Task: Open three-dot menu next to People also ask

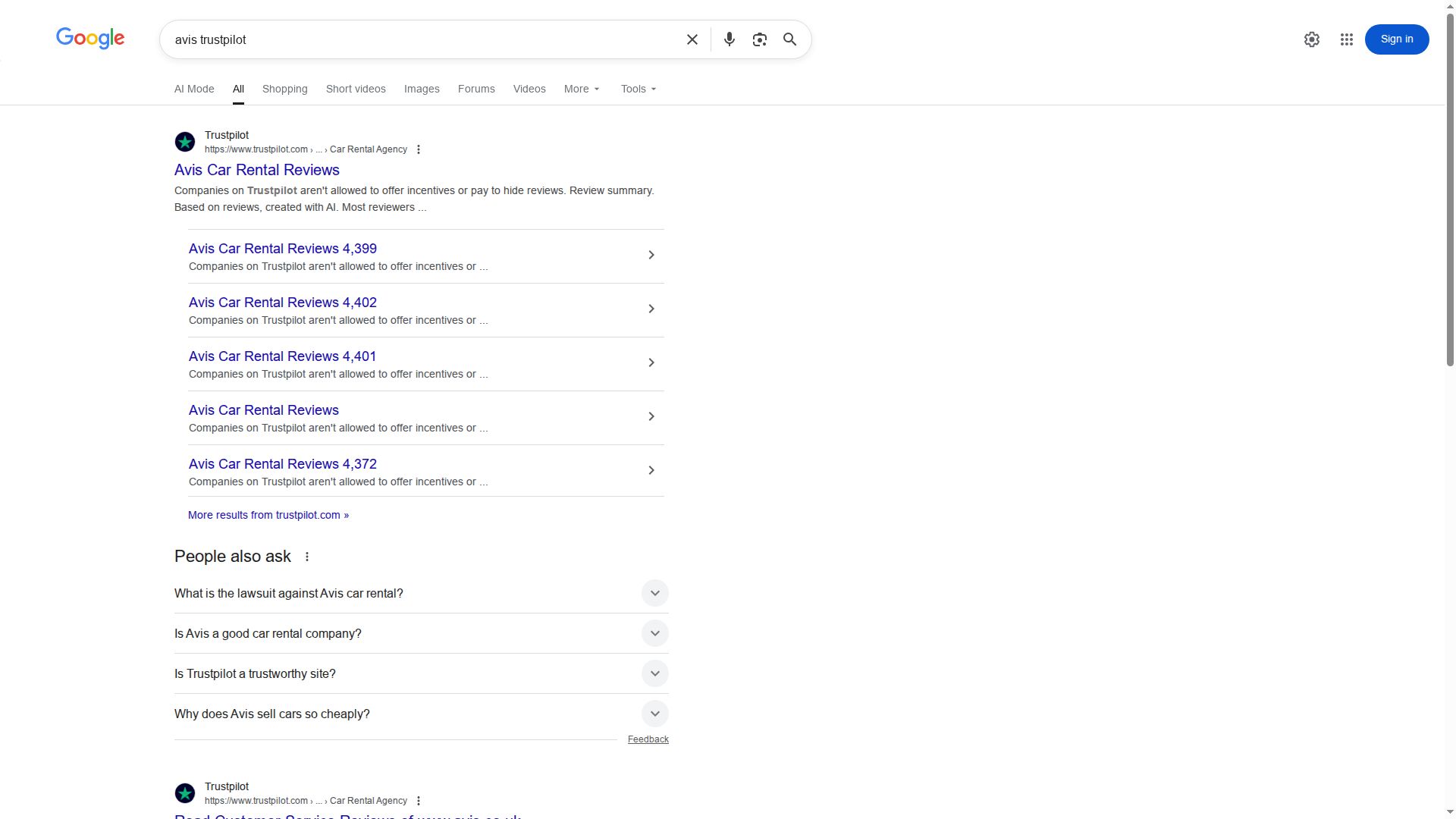Action: (307, 557)
